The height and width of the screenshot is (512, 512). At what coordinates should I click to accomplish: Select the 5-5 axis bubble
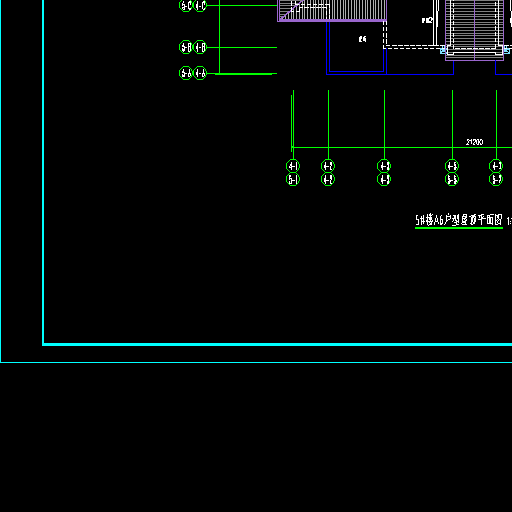(452, 179)
